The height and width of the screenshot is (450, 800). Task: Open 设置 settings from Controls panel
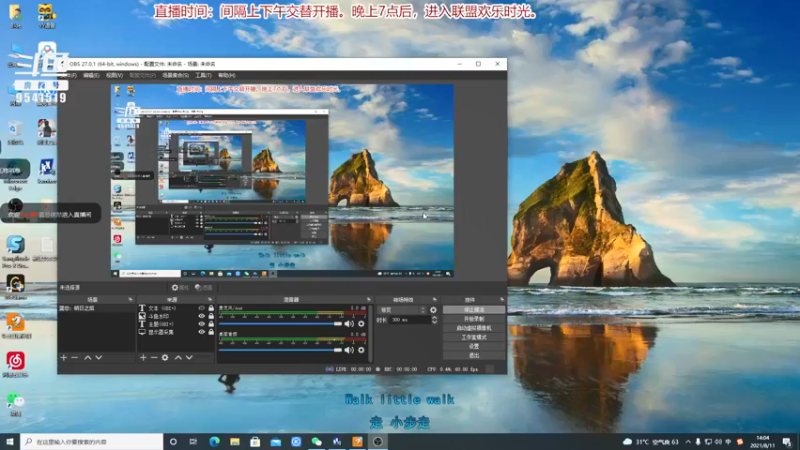coord(474,346)
